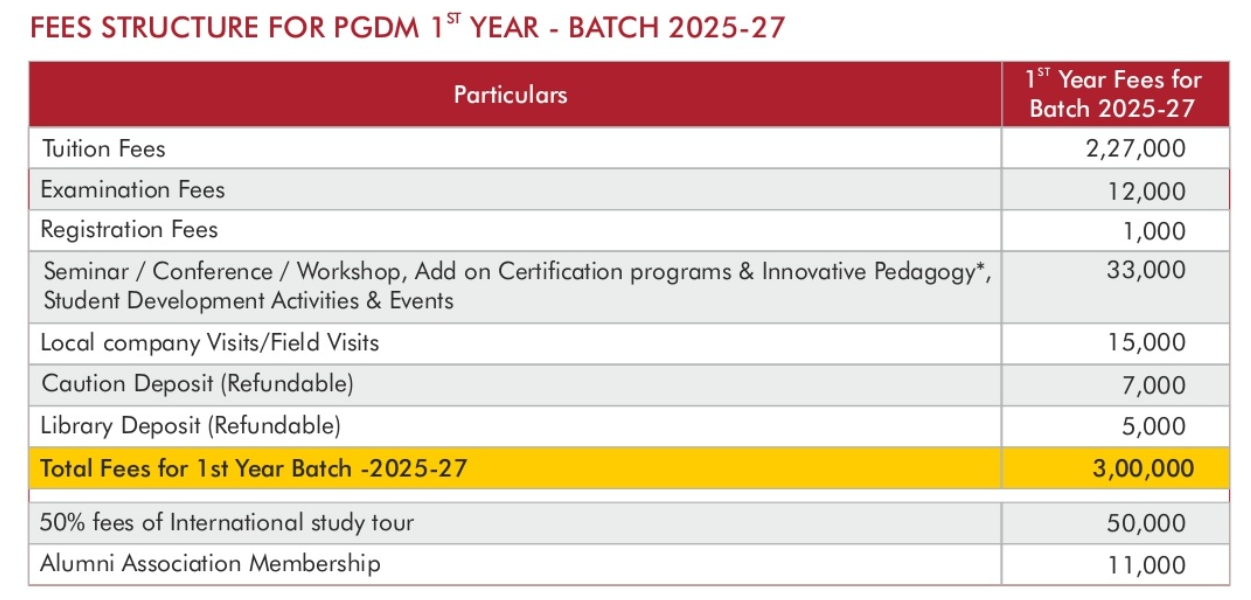Select the Library Deposit (Refundable) label
This screenshot has width=1251, height=600.
pyautogui.click(x=191, y=426)
